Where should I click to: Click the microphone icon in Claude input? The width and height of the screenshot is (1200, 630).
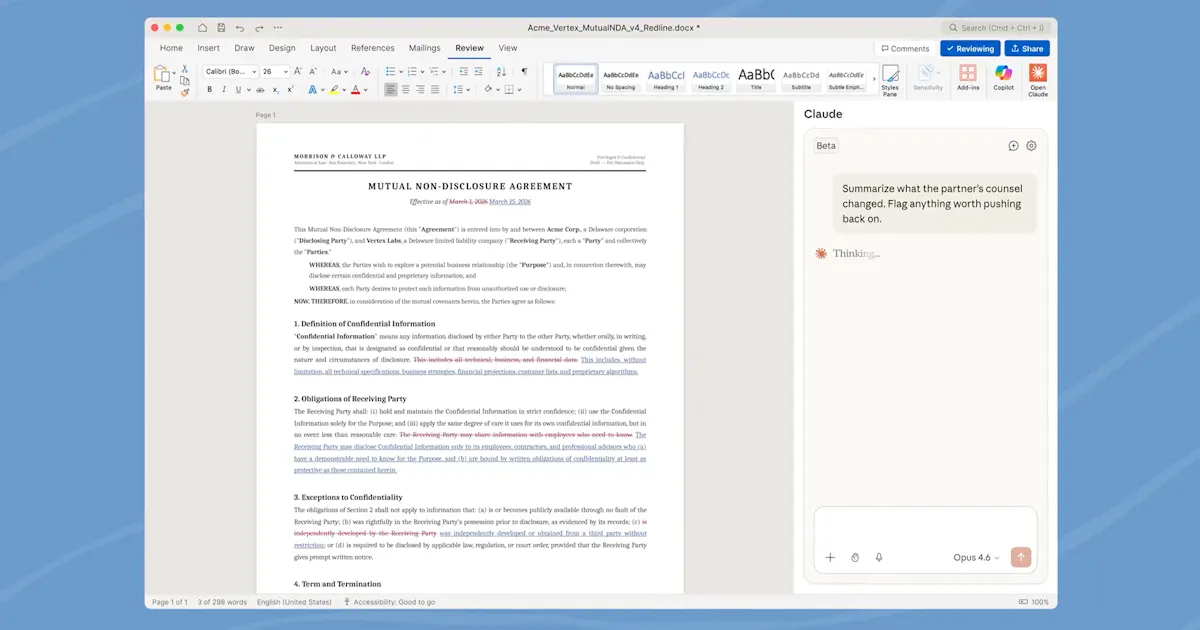(879, 557)
